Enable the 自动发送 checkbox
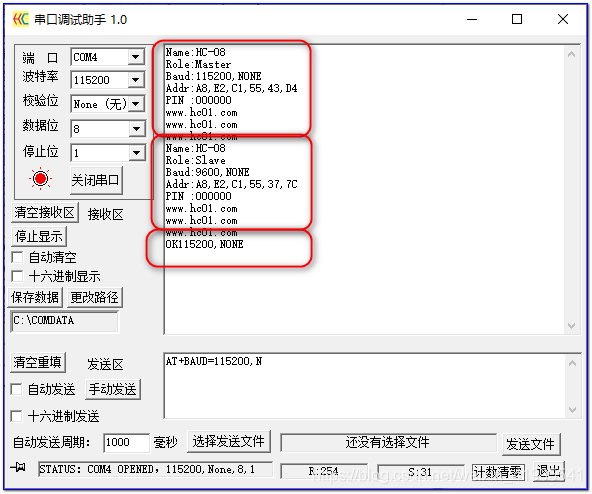Viewport: 592px width, 494px height. [16, 389]
